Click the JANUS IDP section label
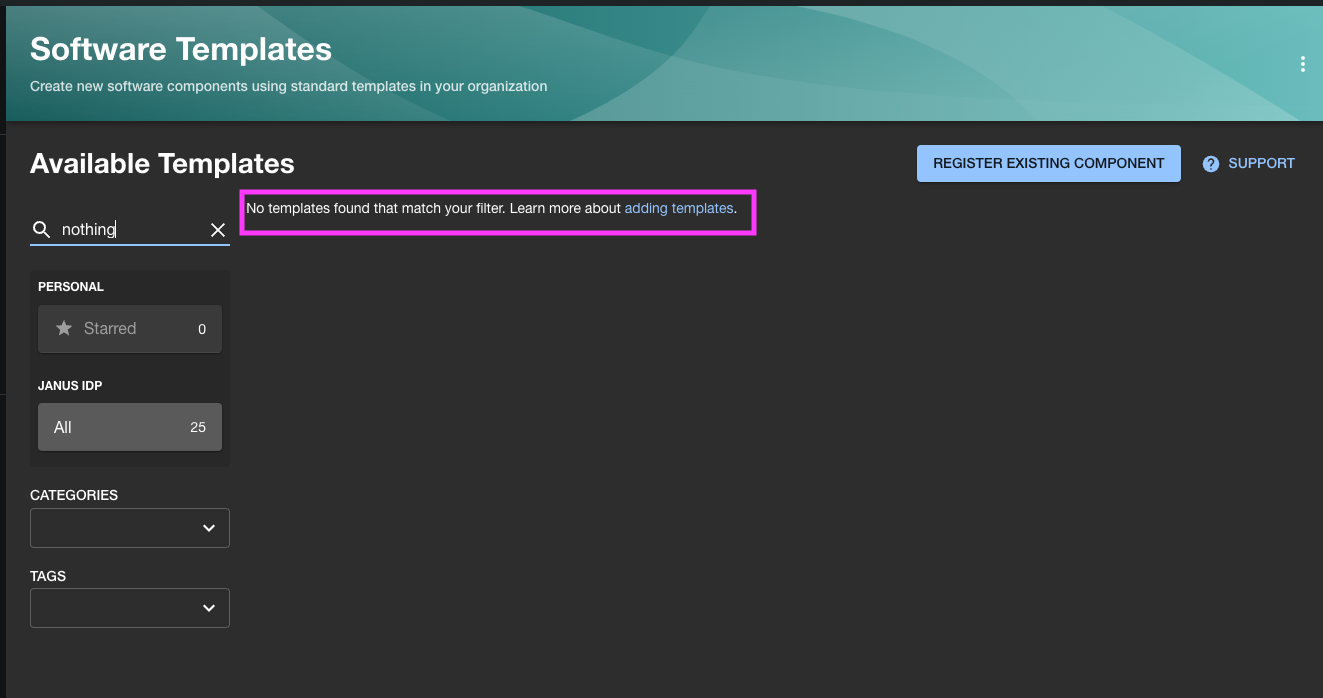 pyautogui.click(x=70, y=385)
